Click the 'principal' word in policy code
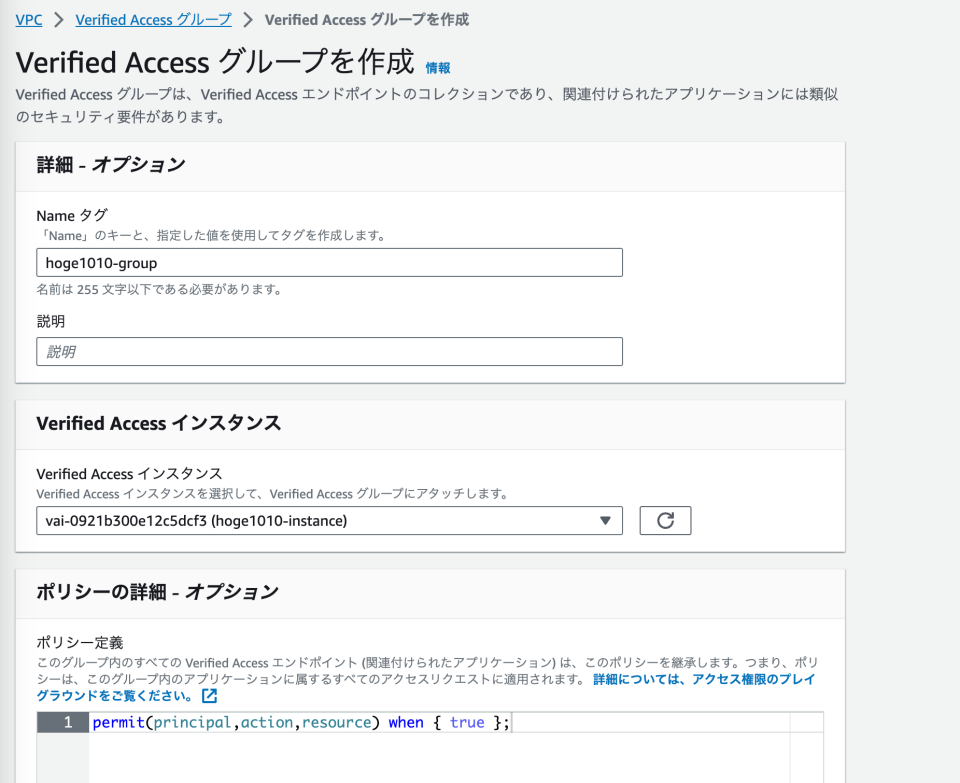960x783 pixels. (192, 723)
